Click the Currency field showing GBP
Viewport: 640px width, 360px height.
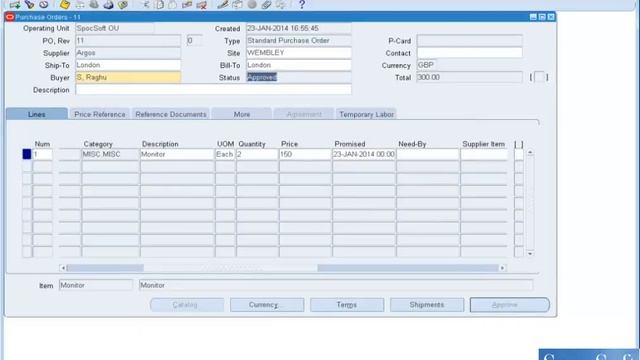click(x=427, y=65)
